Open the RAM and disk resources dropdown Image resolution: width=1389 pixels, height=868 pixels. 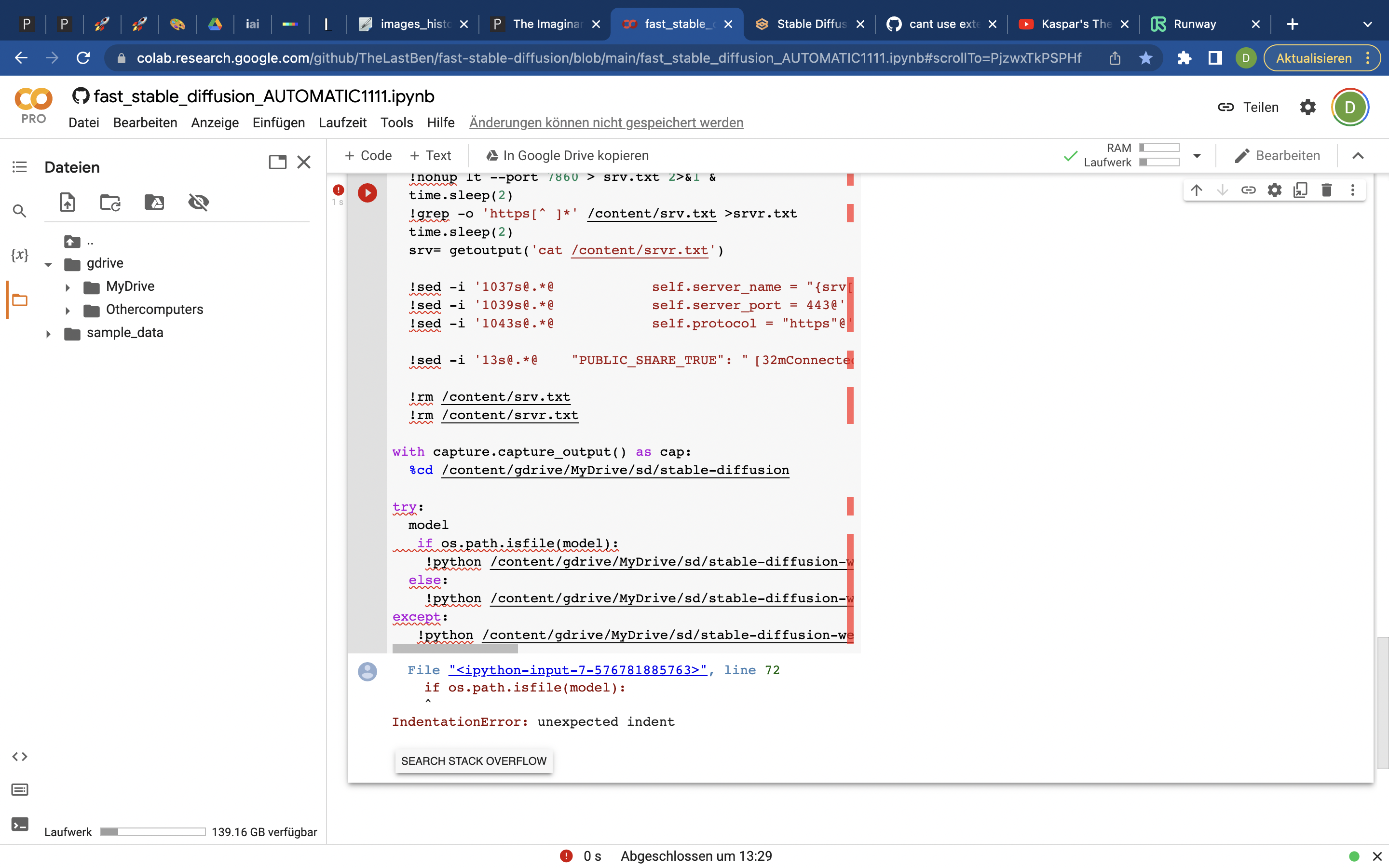pos(1197,156)
